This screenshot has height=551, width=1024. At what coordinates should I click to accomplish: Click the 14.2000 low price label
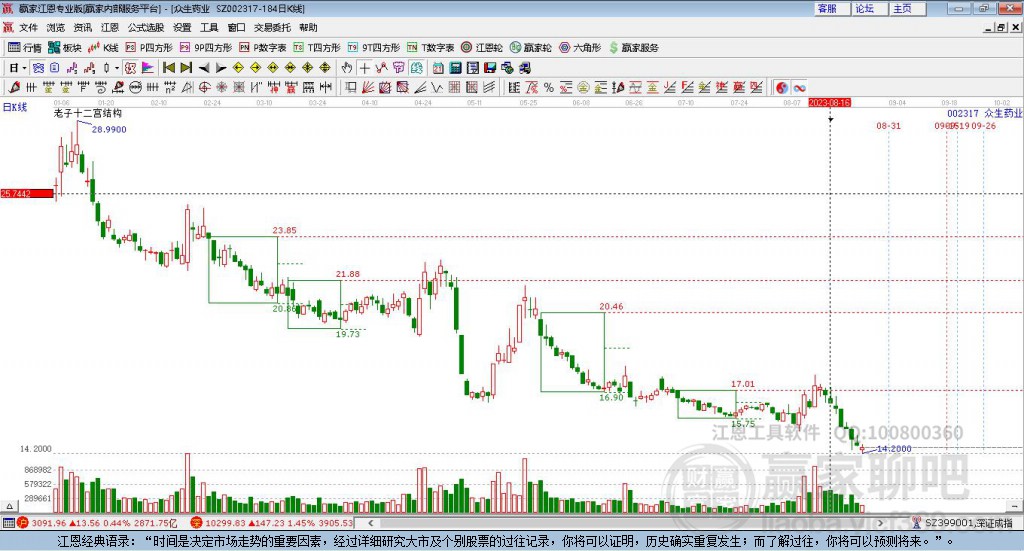tap(894, 449)
